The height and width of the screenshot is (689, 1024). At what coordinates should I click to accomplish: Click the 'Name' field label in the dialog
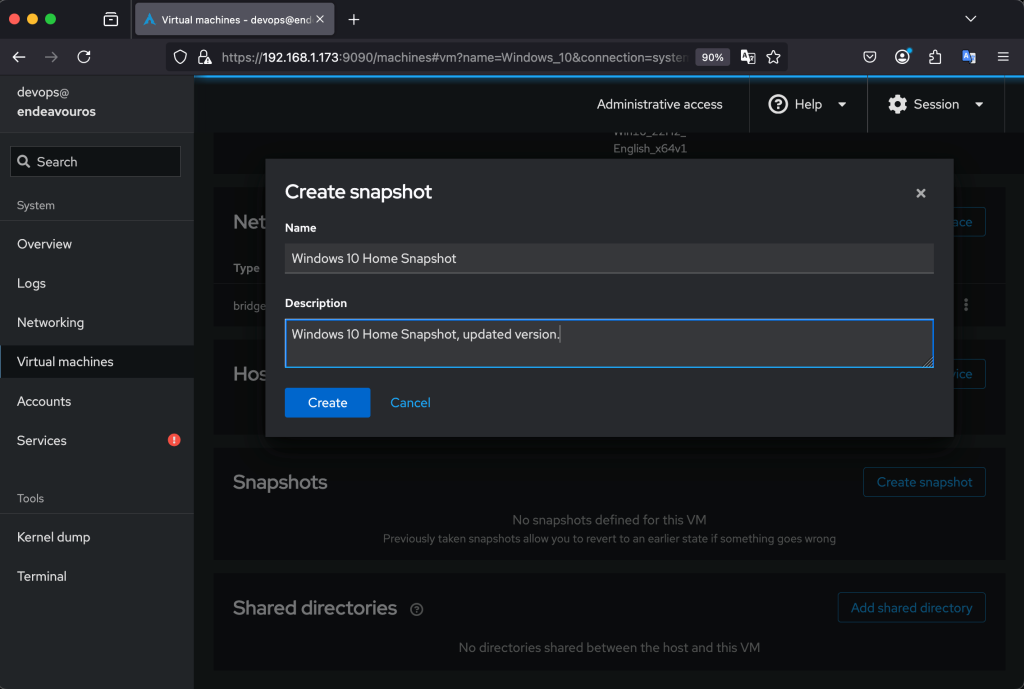pos(300,228)
